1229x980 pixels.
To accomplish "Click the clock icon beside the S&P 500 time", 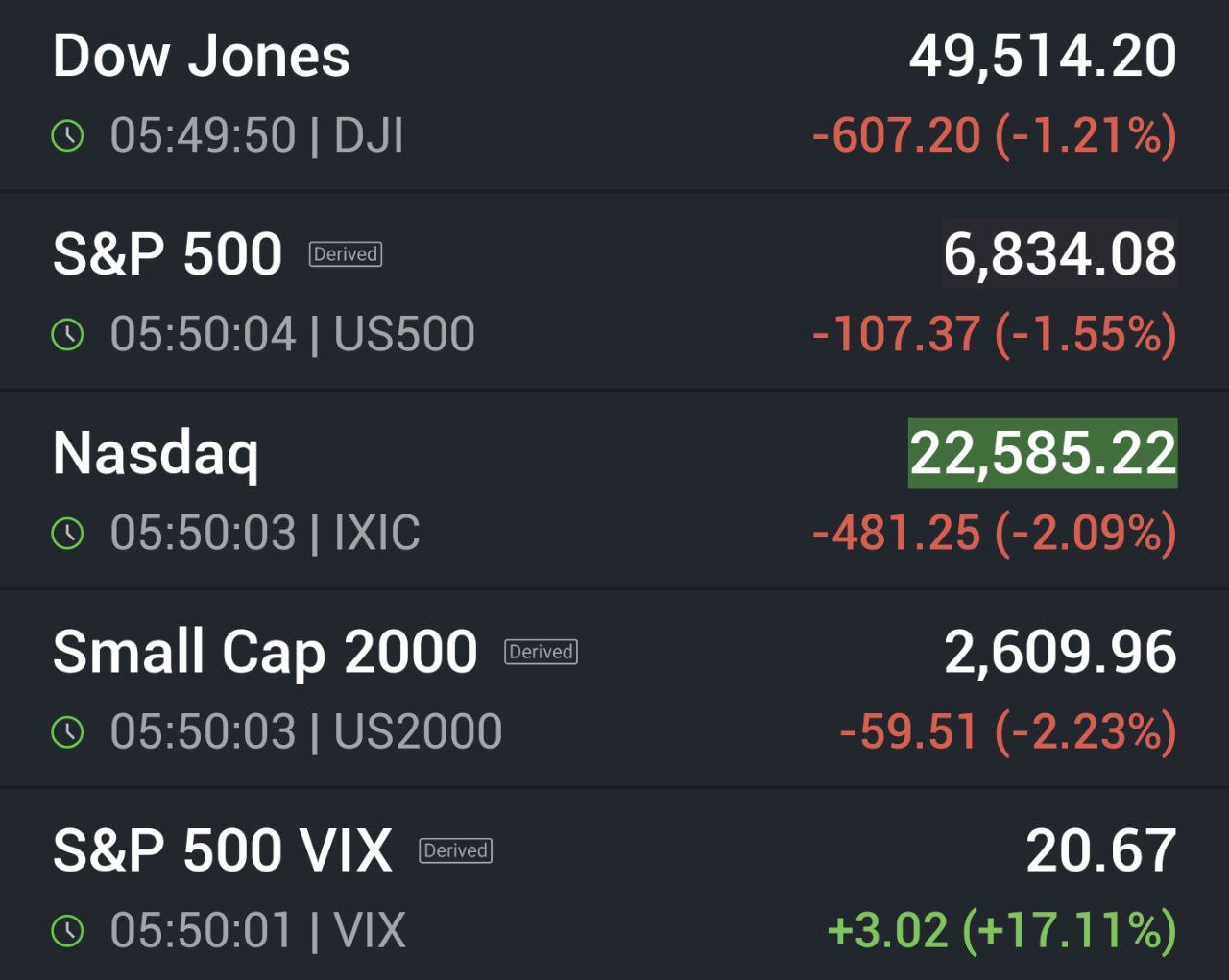I will (x=66, y=333).
